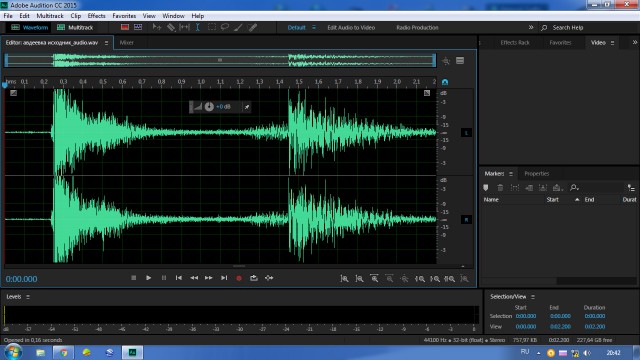Start playback with Play button

coord(149,278)
